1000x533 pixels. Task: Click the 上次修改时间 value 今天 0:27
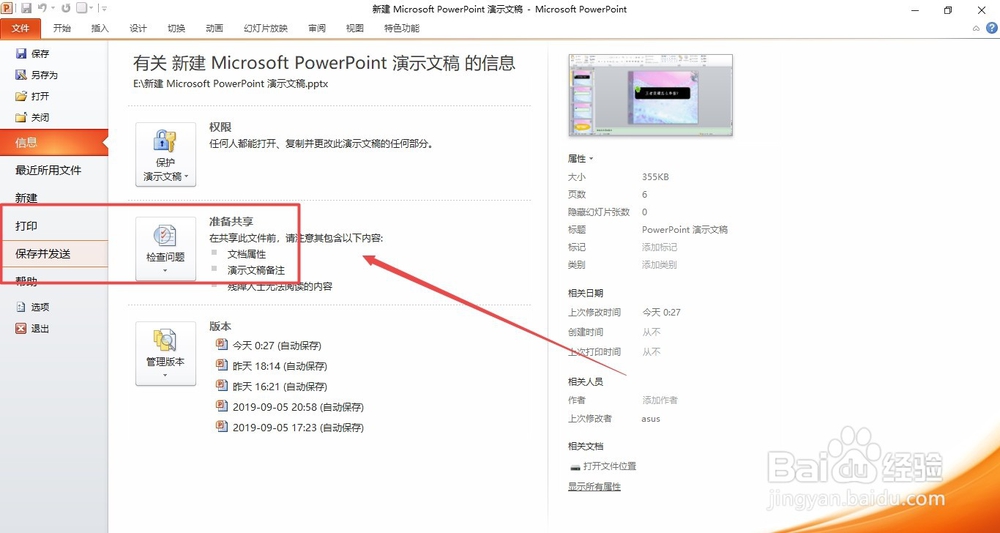pyautogui.click(x=661, y=312)
